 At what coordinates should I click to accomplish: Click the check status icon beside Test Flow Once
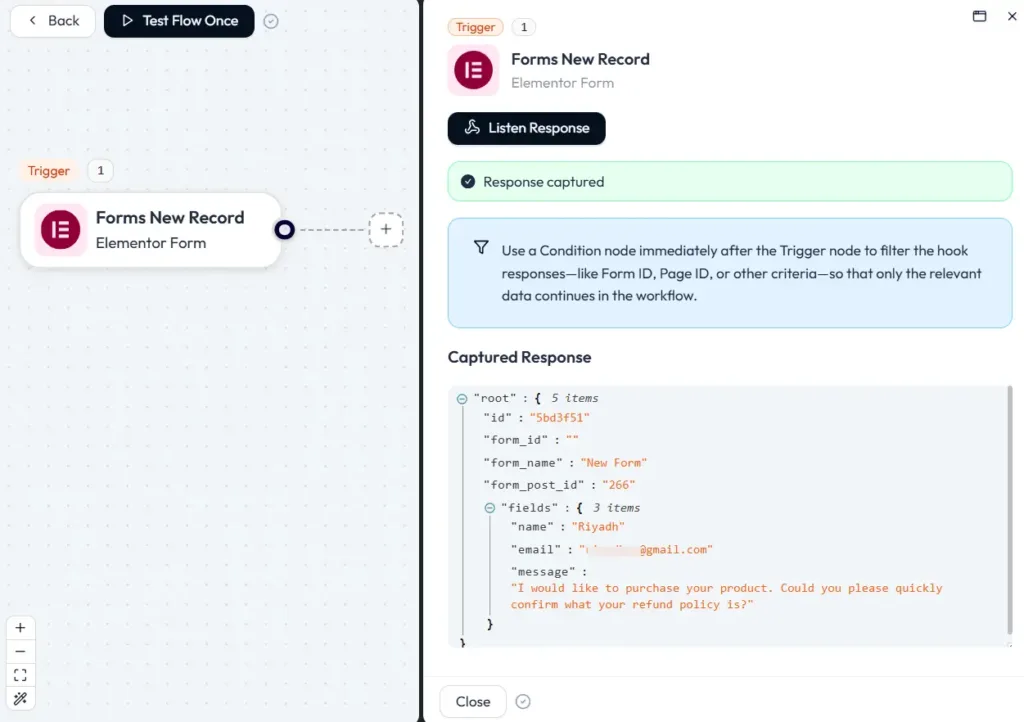click(x=271, y=21)
